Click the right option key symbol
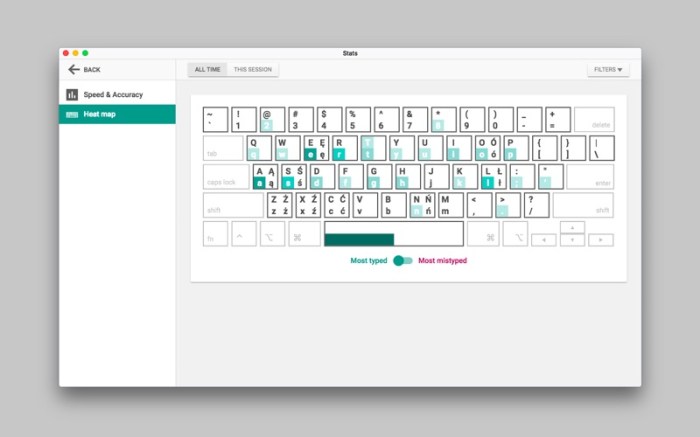The height and width of the screenshot is (437, 700). (519, 238)
